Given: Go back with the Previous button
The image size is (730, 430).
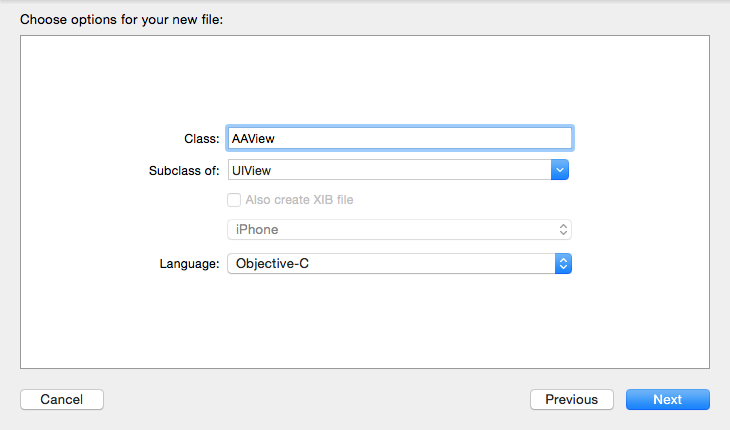Looking at the screenshot, I should tap(572, 399).
